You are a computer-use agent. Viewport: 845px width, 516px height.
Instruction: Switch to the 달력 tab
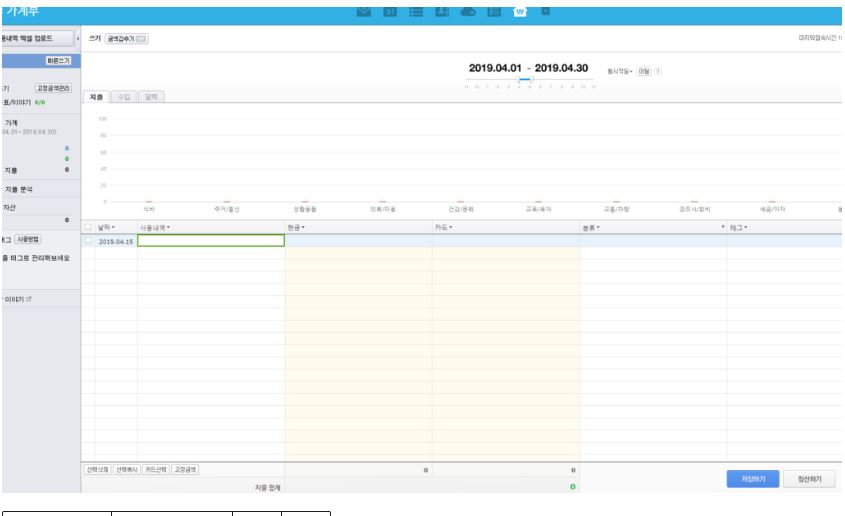[x=151, y=97]
